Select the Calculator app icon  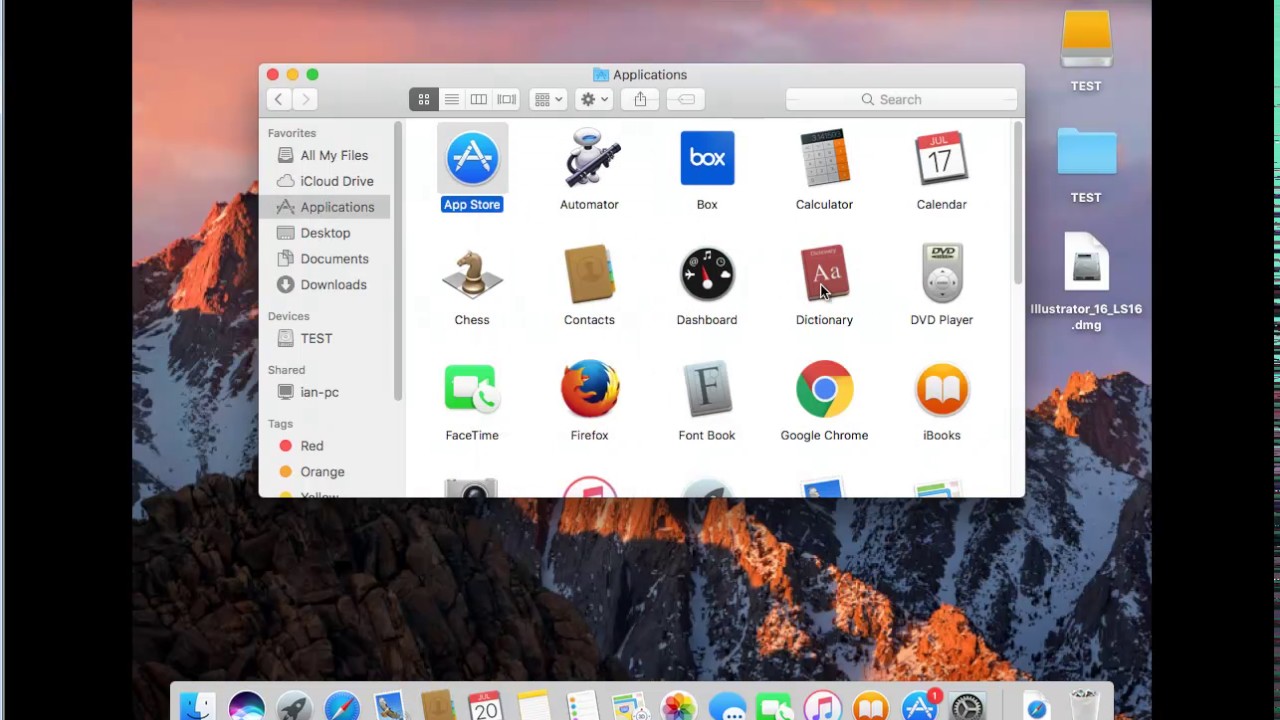tap(824, 158)
